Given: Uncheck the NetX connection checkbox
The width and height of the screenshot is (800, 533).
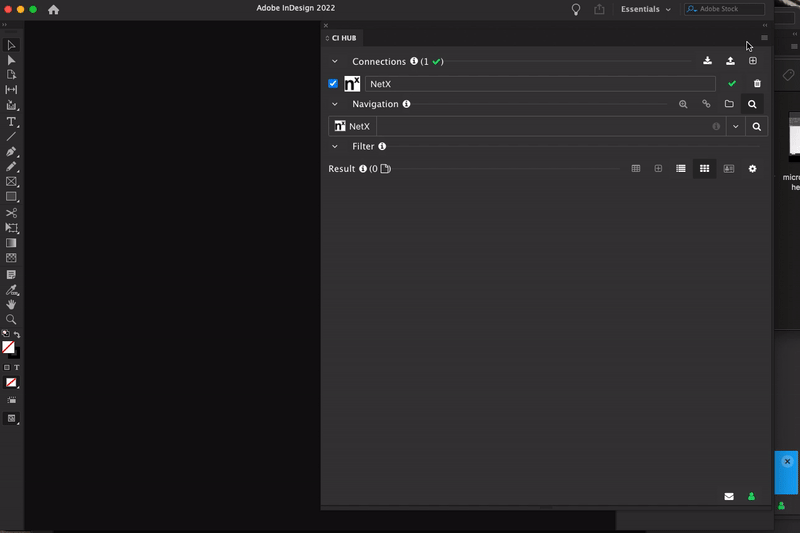Looking at the screenshot, I should pyautogui.click(x=333, y=84).
